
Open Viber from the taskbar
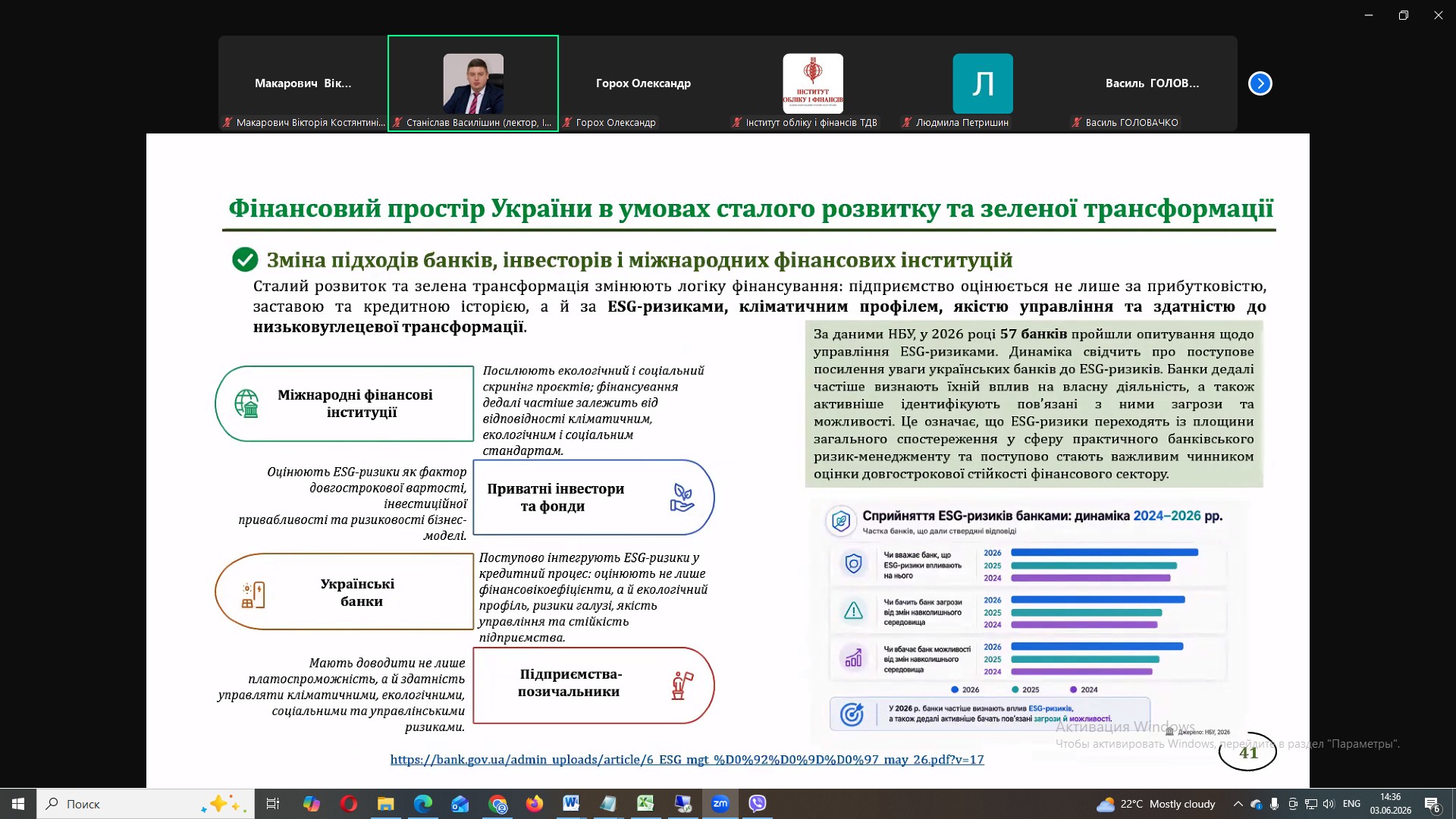(757, 804)
